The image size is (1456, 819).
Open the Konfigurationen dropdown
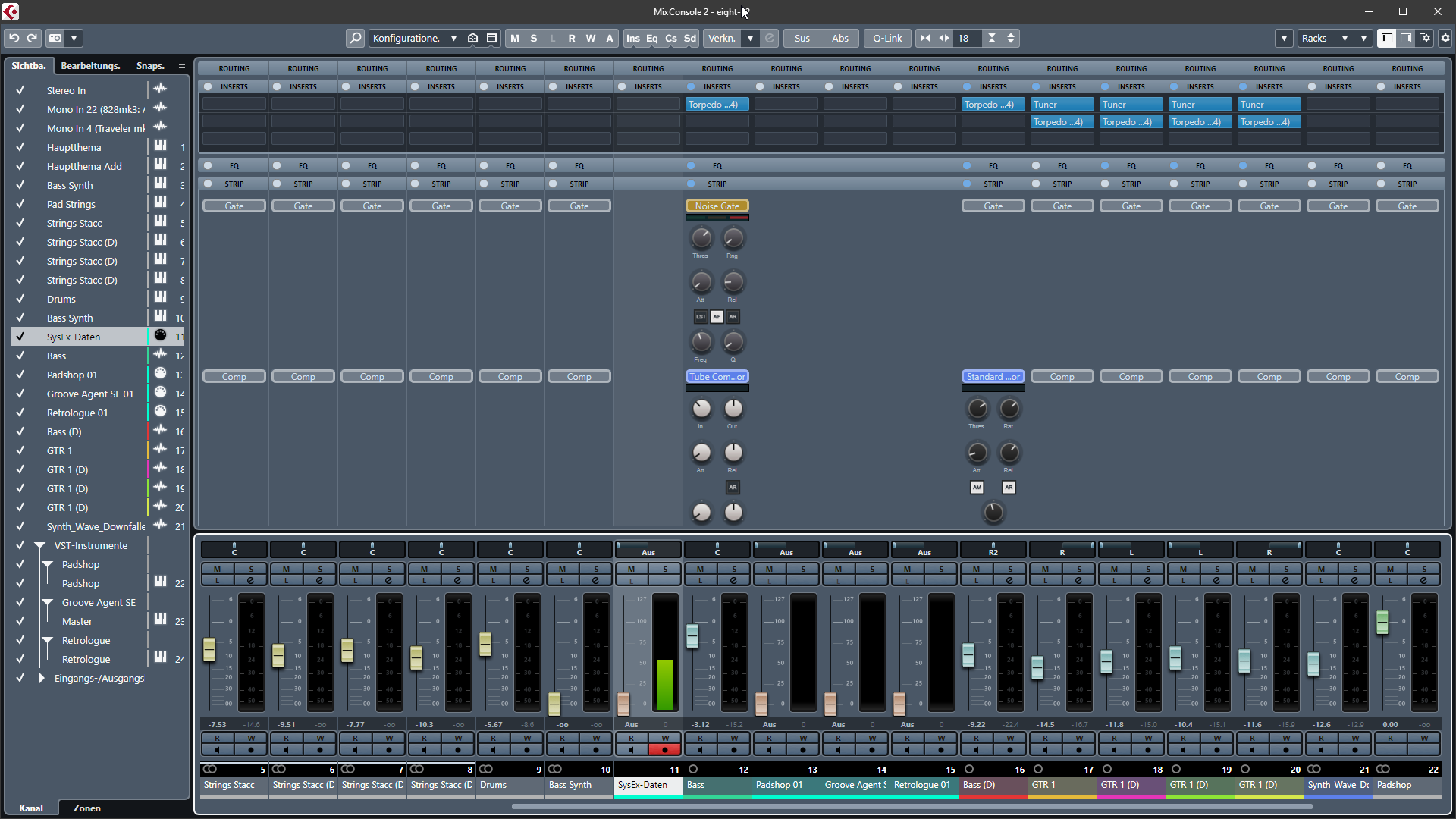(415, 38)
